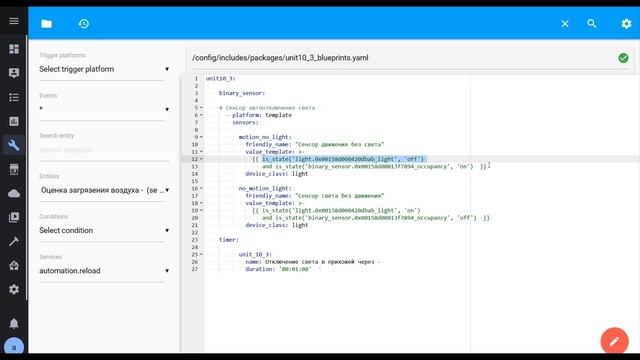The width and height of the screenshot is (640, 360).
Task: Open Configuration gear in the sidebar
Action: click(x=14, y=289)
